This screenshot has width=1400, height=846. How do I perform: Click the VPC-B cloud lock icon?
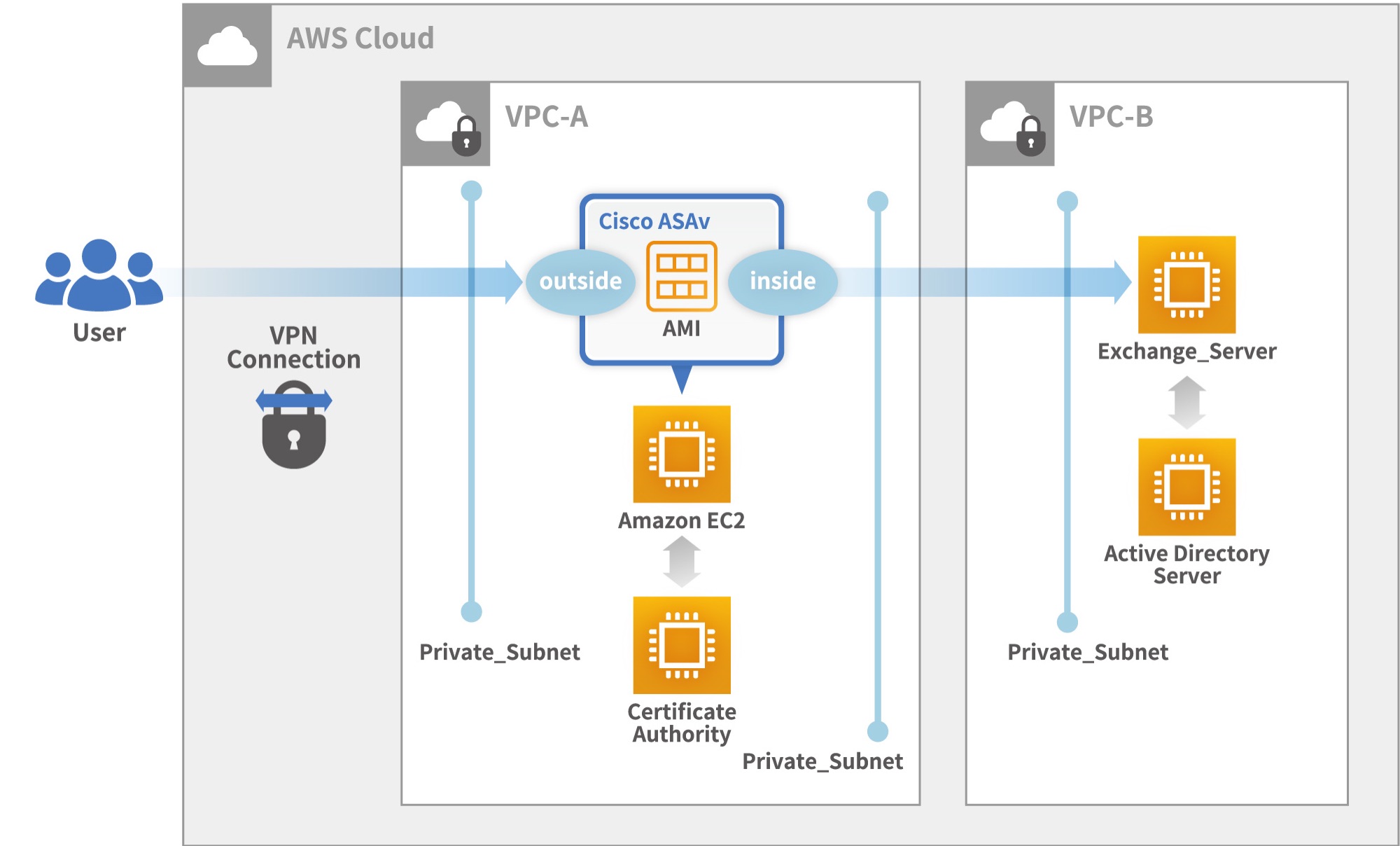pos(1010,124)
